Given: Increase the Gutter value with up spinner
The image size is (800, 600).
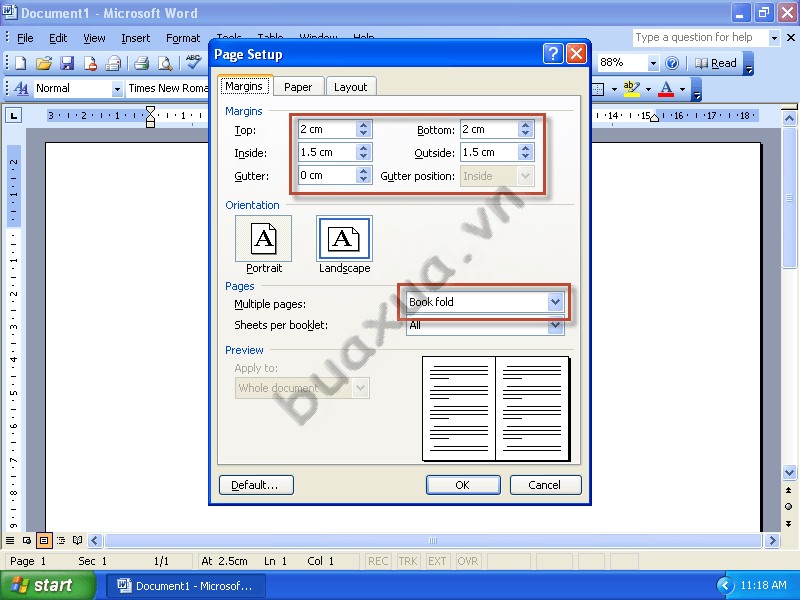Looking at the screenshot, I should coord(363,171).
